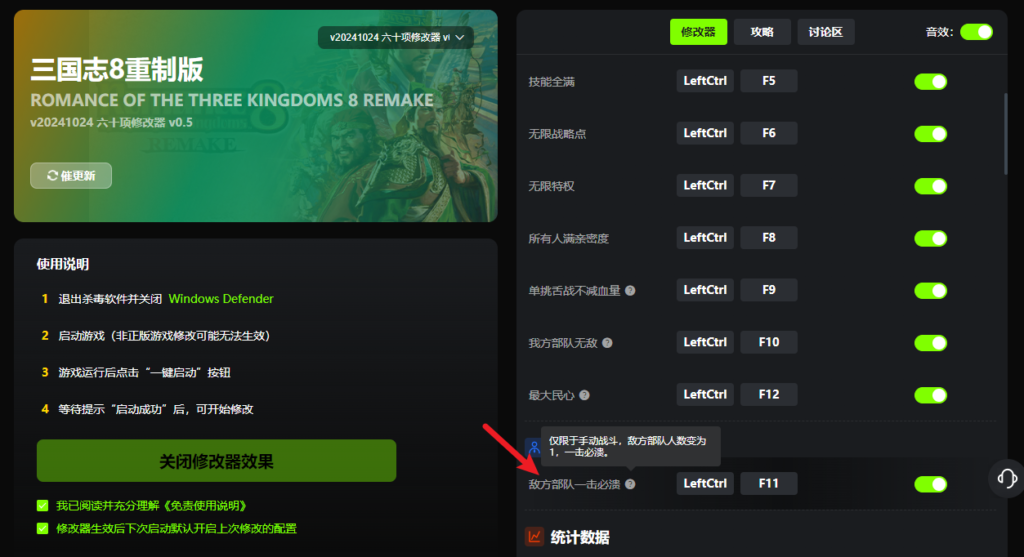Open the Windows Defender link
Image resolution: width=1024 pixels, height=557 pixels.
click(x=221, y=298)
